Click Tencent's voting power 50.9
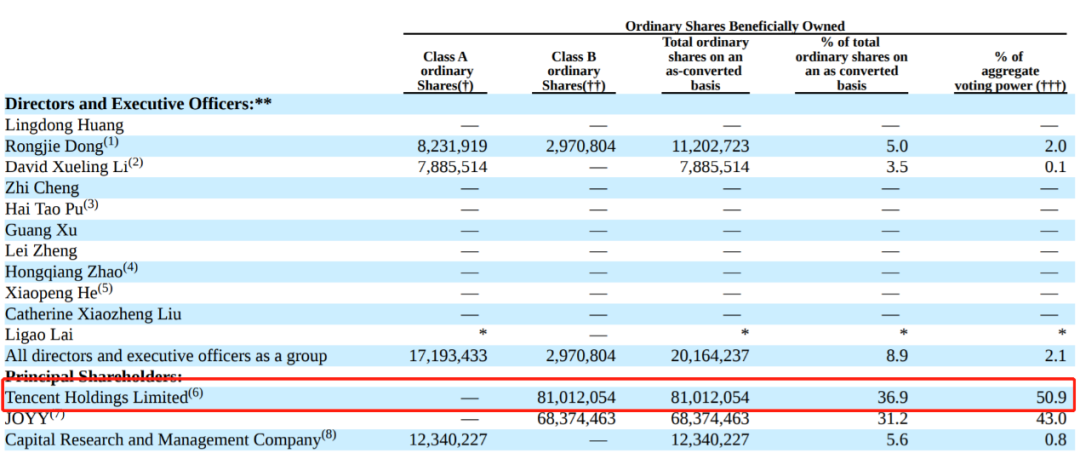Screen dimensions: 1080x459 1051,398
